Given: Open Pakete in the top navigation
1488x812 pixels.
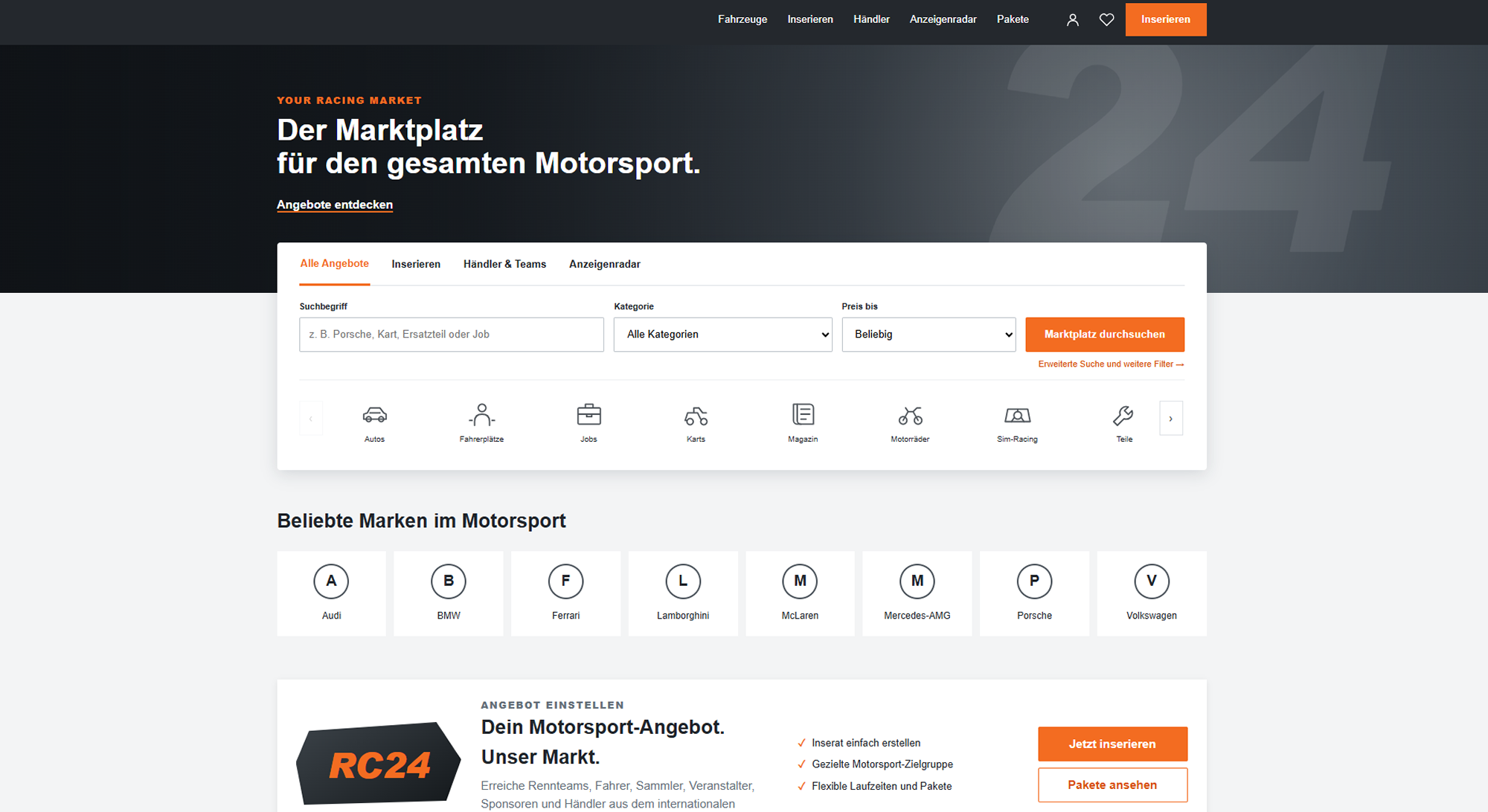Looking at the screenshot, I should (1013, 19).
